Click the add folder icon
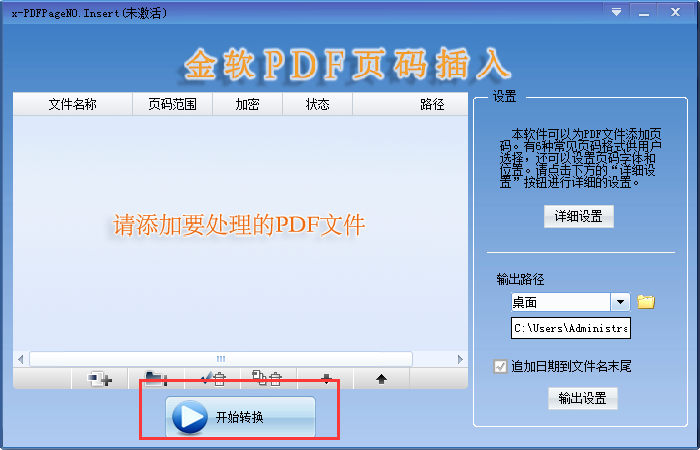700x450 pixels. pos(156,379)
